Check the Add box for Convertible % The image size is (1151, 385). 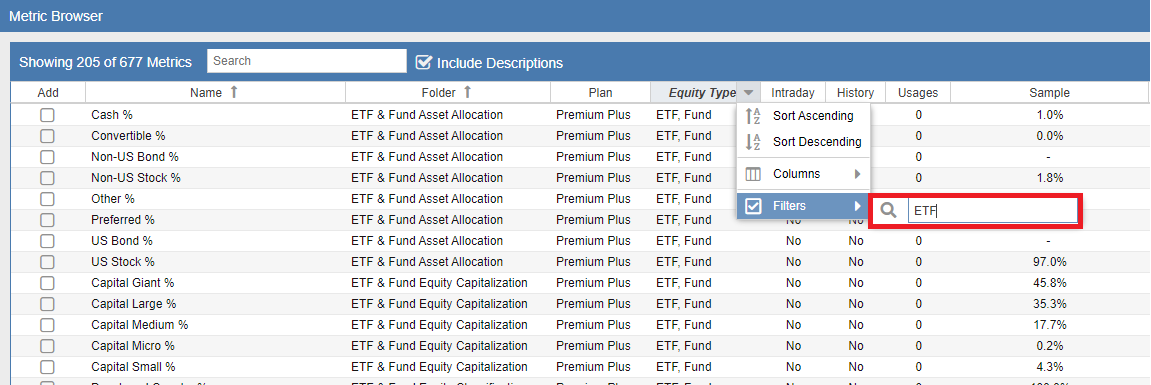pyautogui.click(x=48, y=136)
